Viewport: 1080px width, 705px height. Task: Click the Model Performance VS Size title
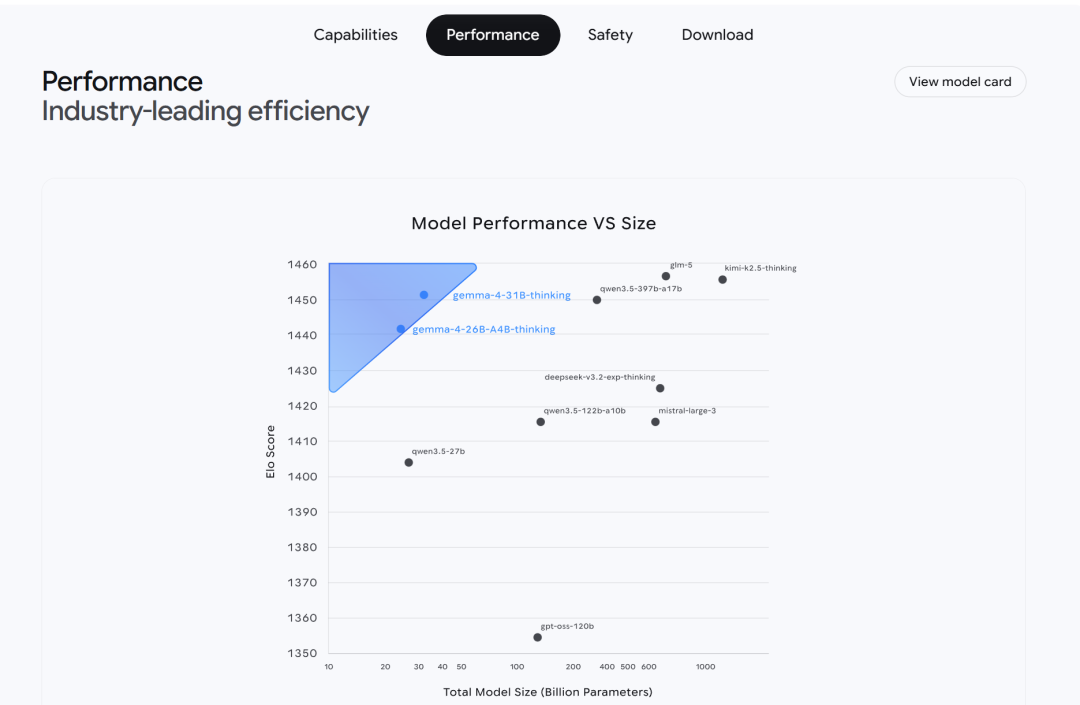pos(534,223)
